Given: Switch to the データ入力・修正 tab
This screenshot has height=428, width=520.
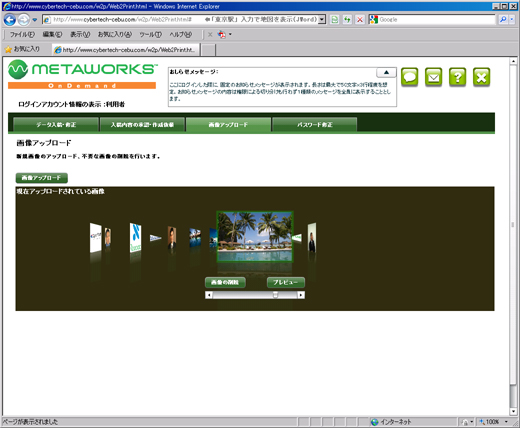Looking at the screenshot, I should pyautogui.click(x=56, y=125).
